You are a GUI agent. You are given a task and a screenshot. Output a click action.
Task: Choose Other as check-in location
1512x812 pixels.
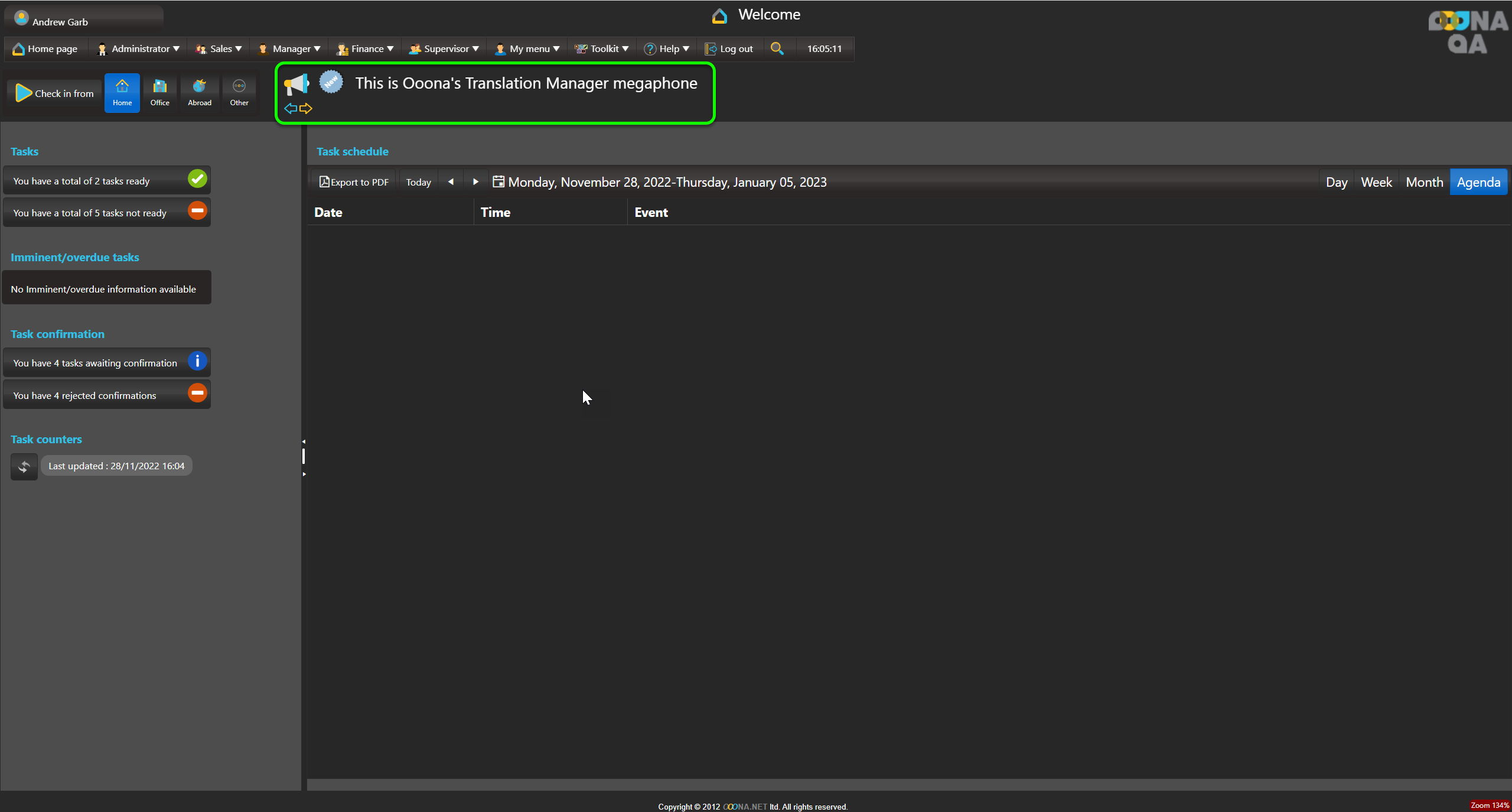coord(239,93)
